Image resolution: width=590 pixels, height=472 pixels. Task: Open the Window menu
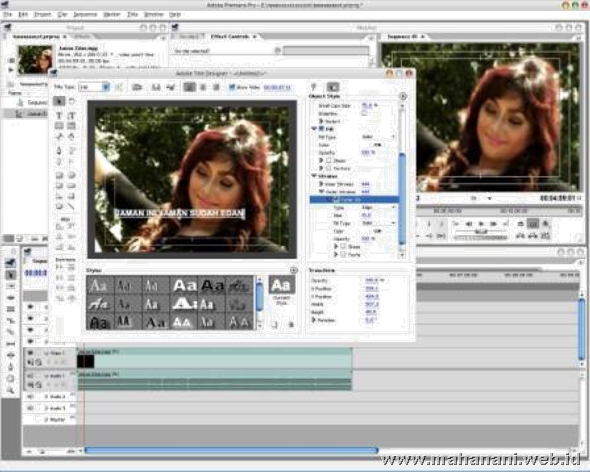tap(154, 14)
